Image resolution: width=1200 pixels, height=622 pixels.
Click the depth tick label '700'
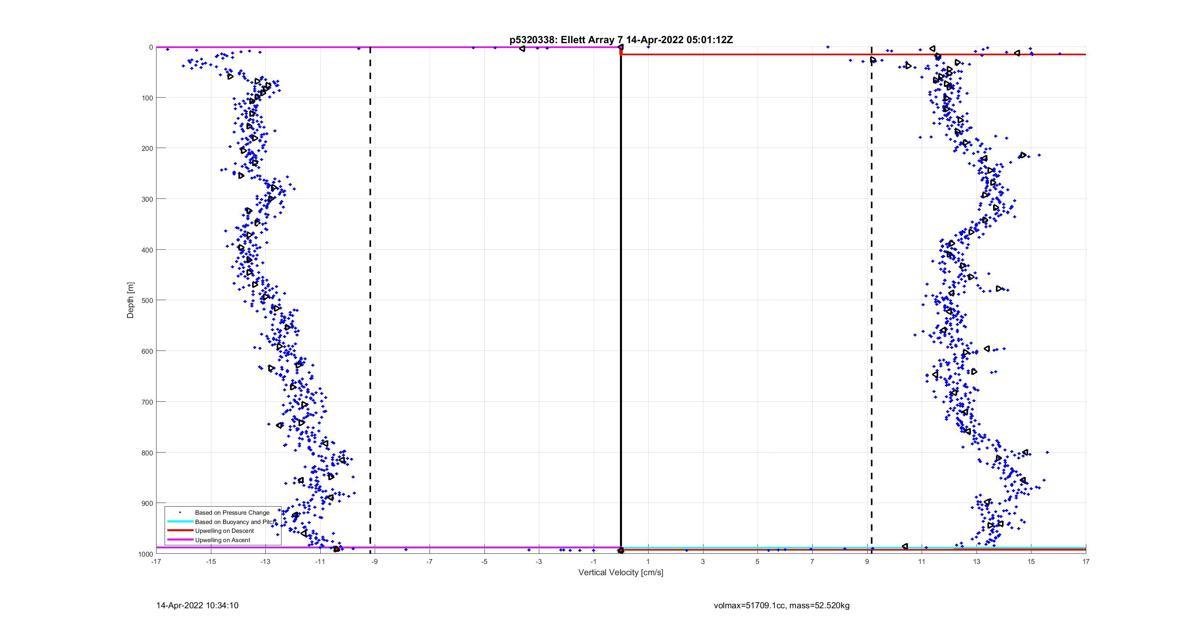pyautogui.click(x=146, y=402)
